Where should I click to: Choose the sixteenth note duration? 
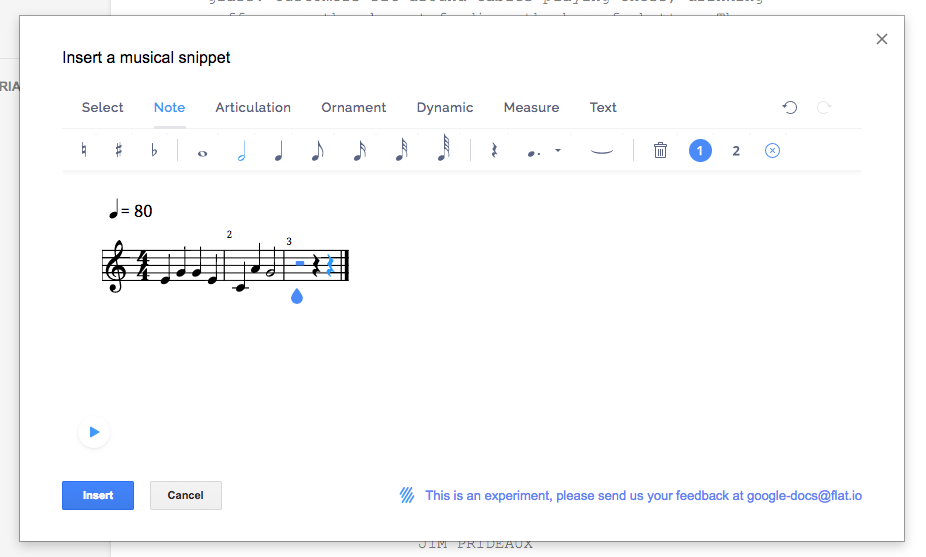[x=359, y=151]
